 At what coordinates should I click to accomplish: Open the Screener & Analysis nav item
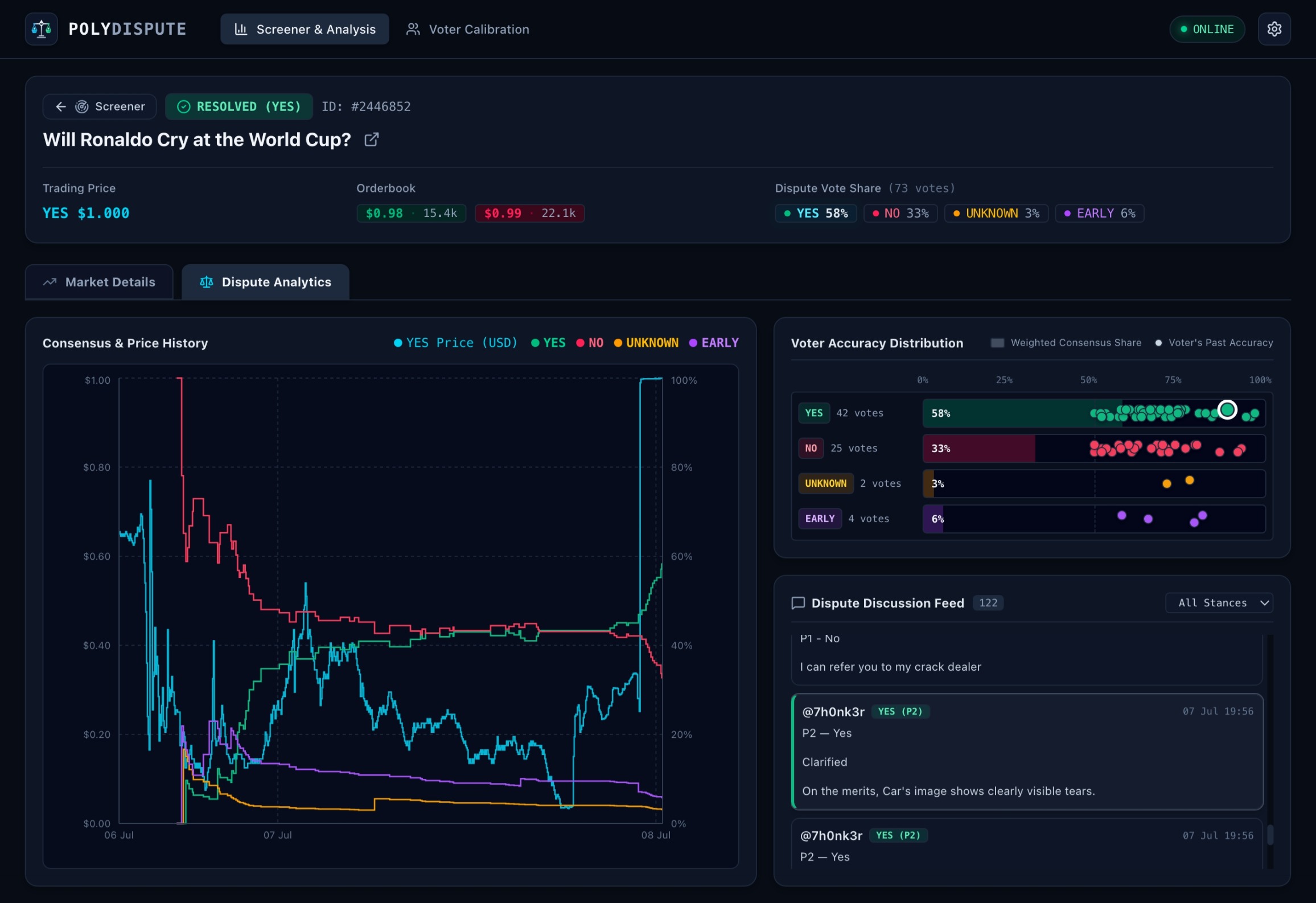click(x=305, y=29)
